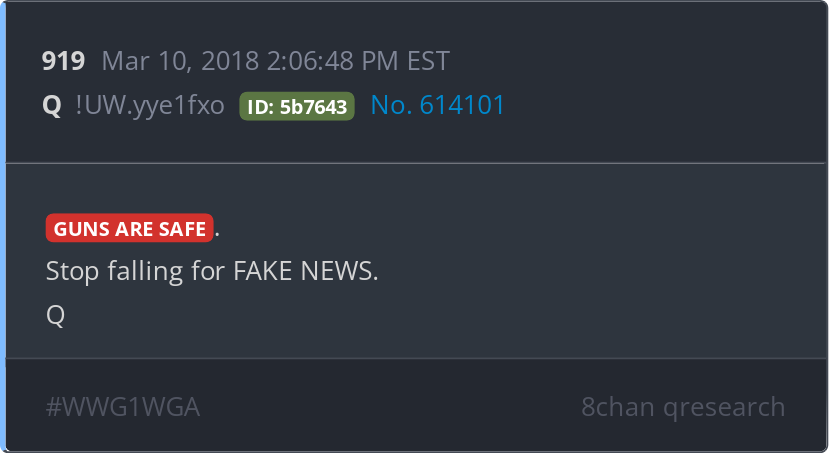Click the line Stop falling for
Image resolution: width=830 pixels, height=454 pixels.
[136, 271]
